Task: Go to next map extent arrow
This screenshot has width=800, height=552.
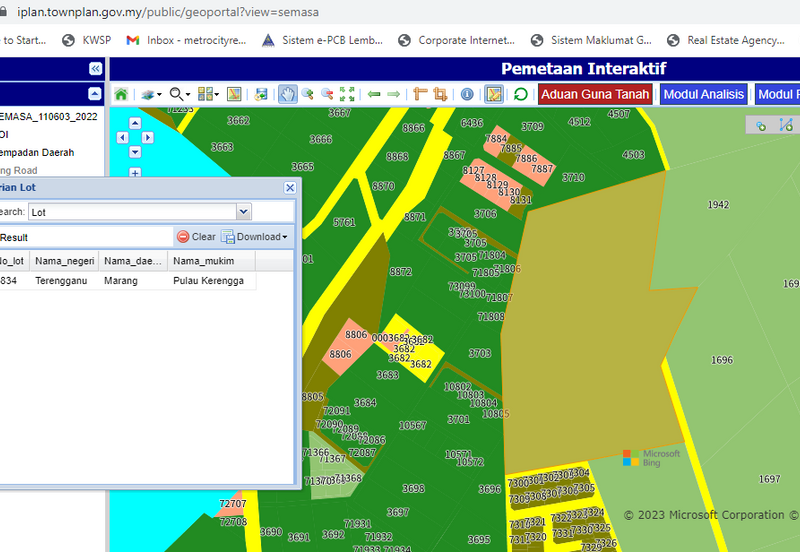Action: tap(393, 94)
